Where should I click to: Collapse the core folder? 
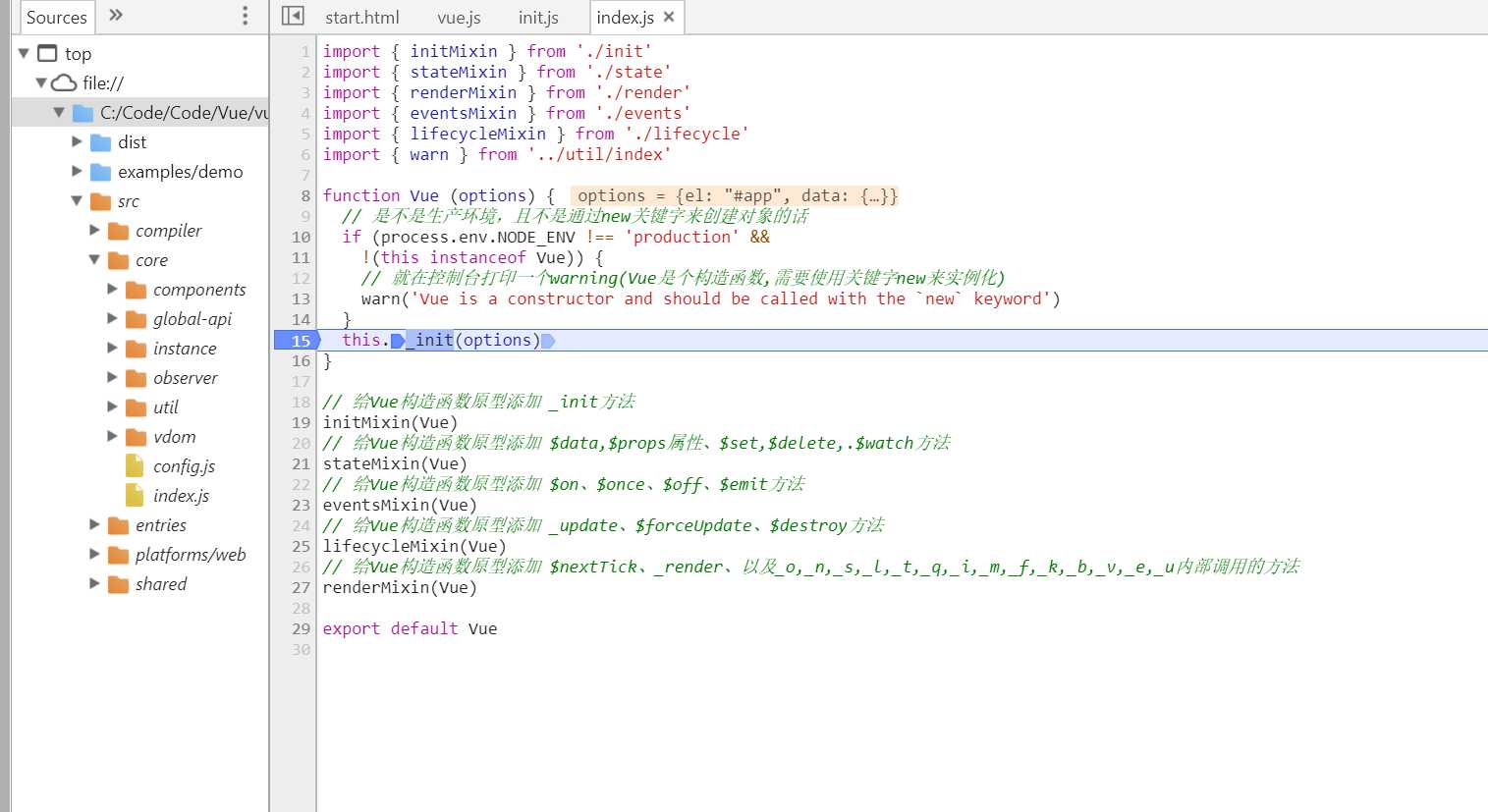[x=94, y=259]
